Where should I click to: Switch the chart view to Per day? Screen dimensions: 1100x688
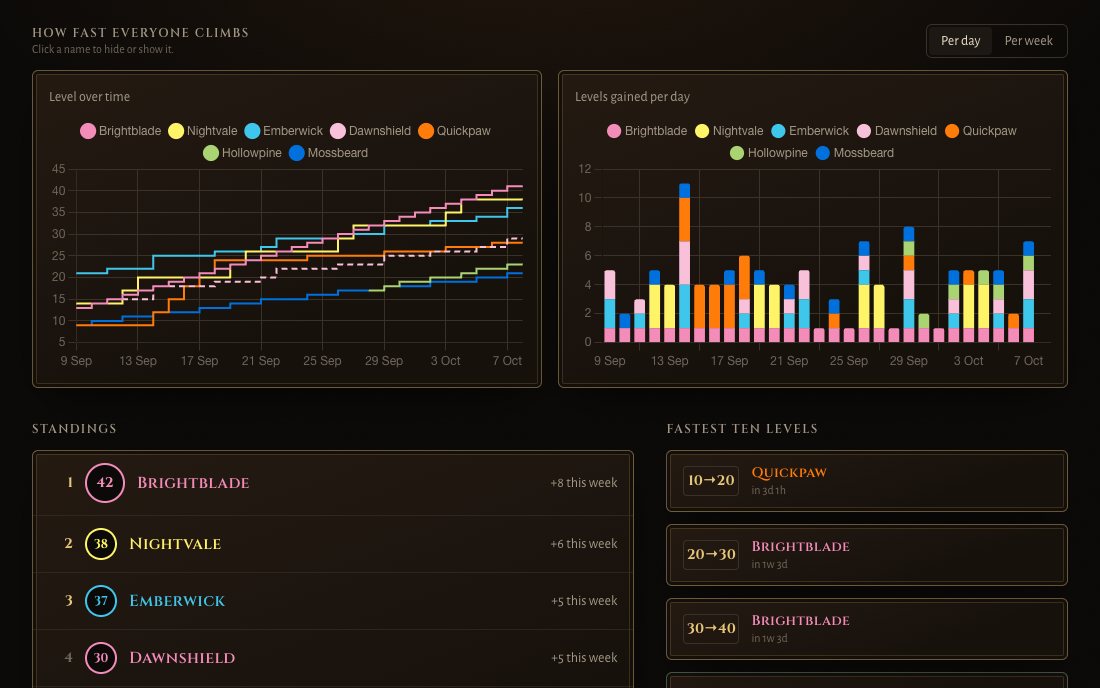pos(960,41)
